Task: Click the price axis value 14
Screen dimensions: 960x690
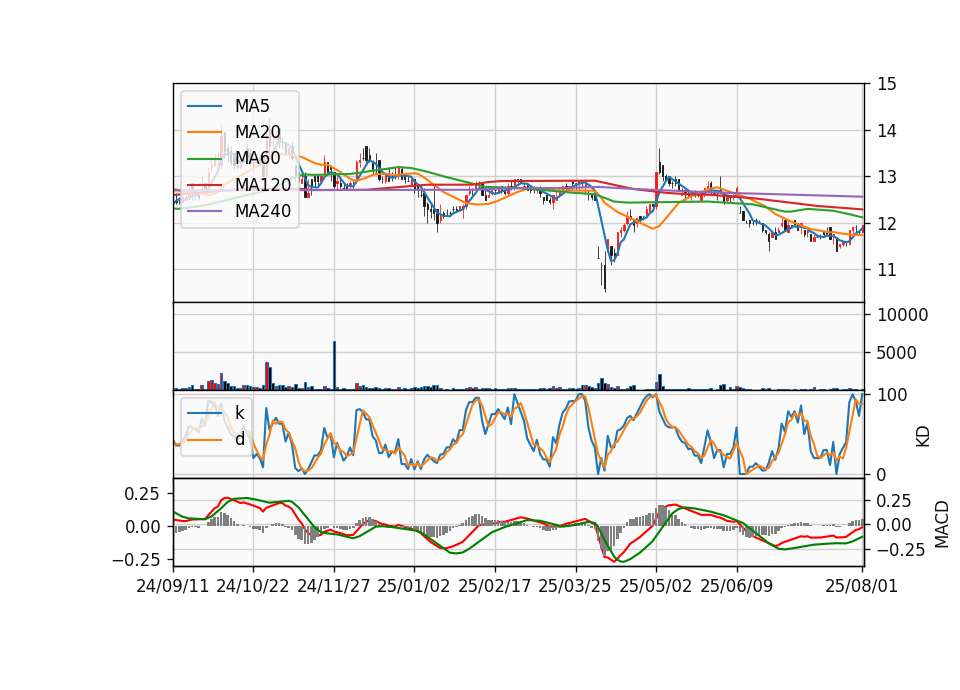Action: click(887, 130)
